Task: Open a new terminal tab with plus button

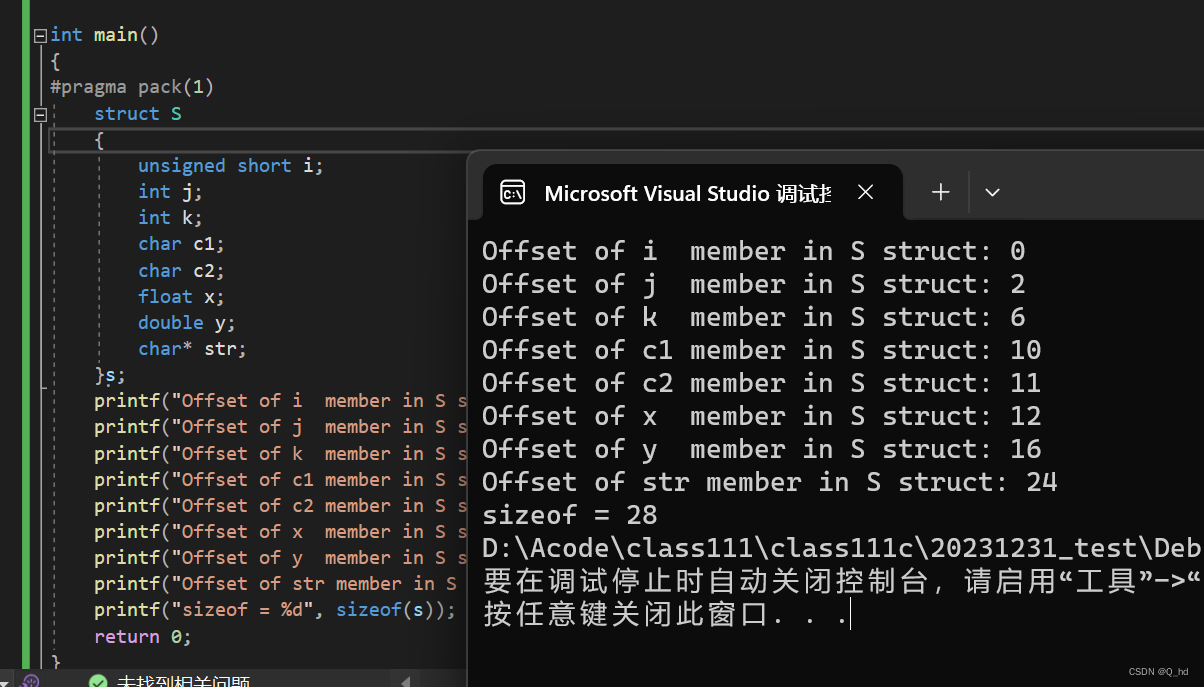Action: 940,192
